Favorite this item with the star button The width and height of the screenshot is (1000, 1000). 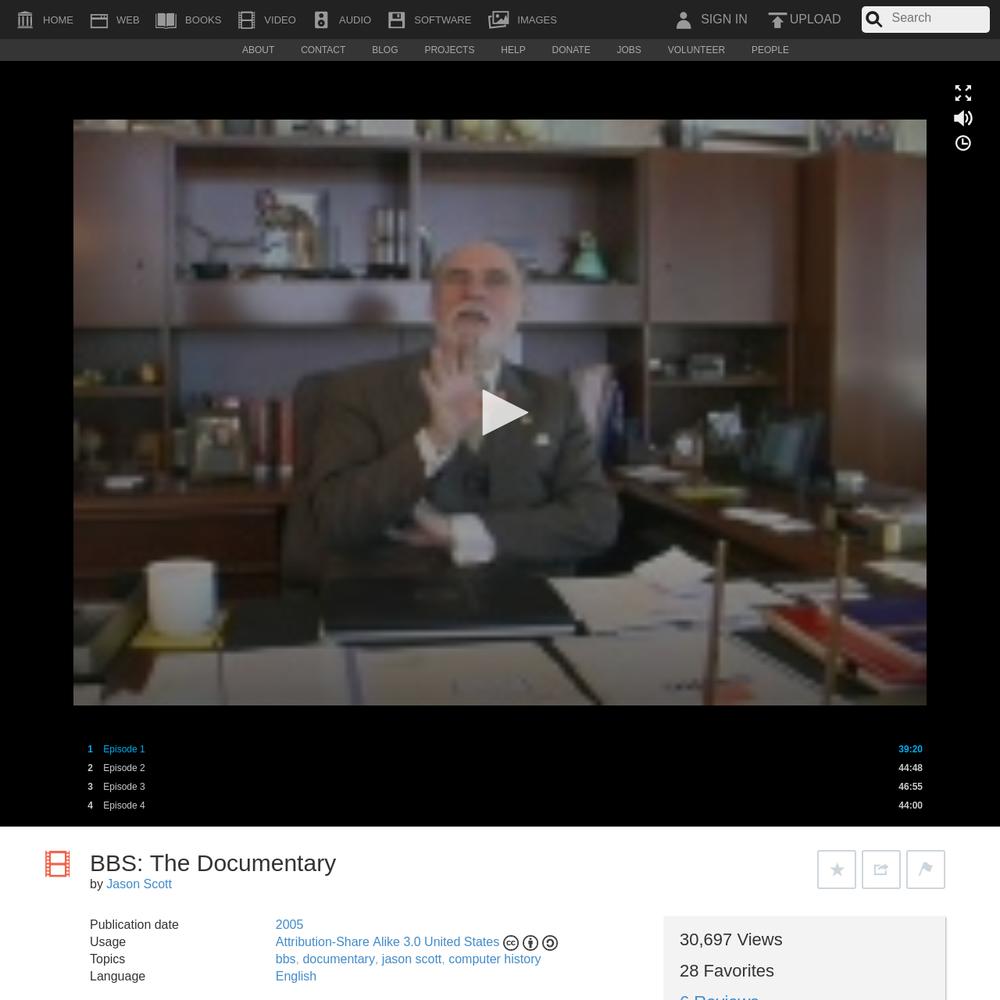[x=837, y=869]
